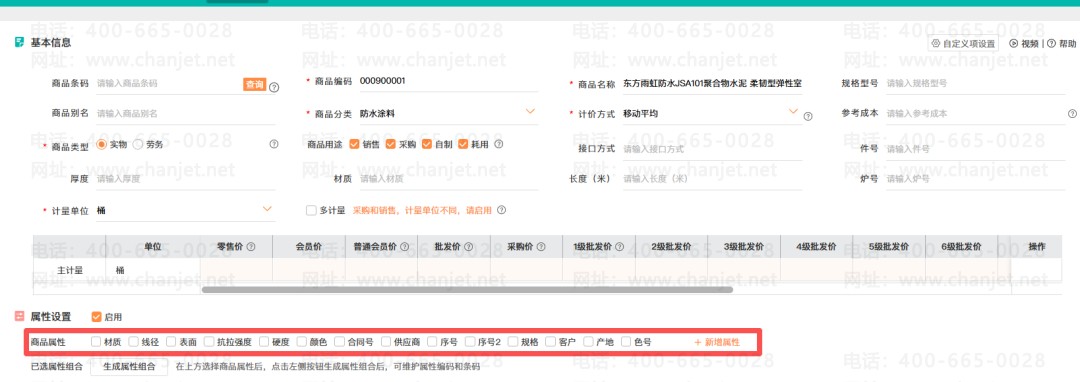Click the 规格型号 input field
The height and width of the screenshot is (382, 1080).
point(975,83)
